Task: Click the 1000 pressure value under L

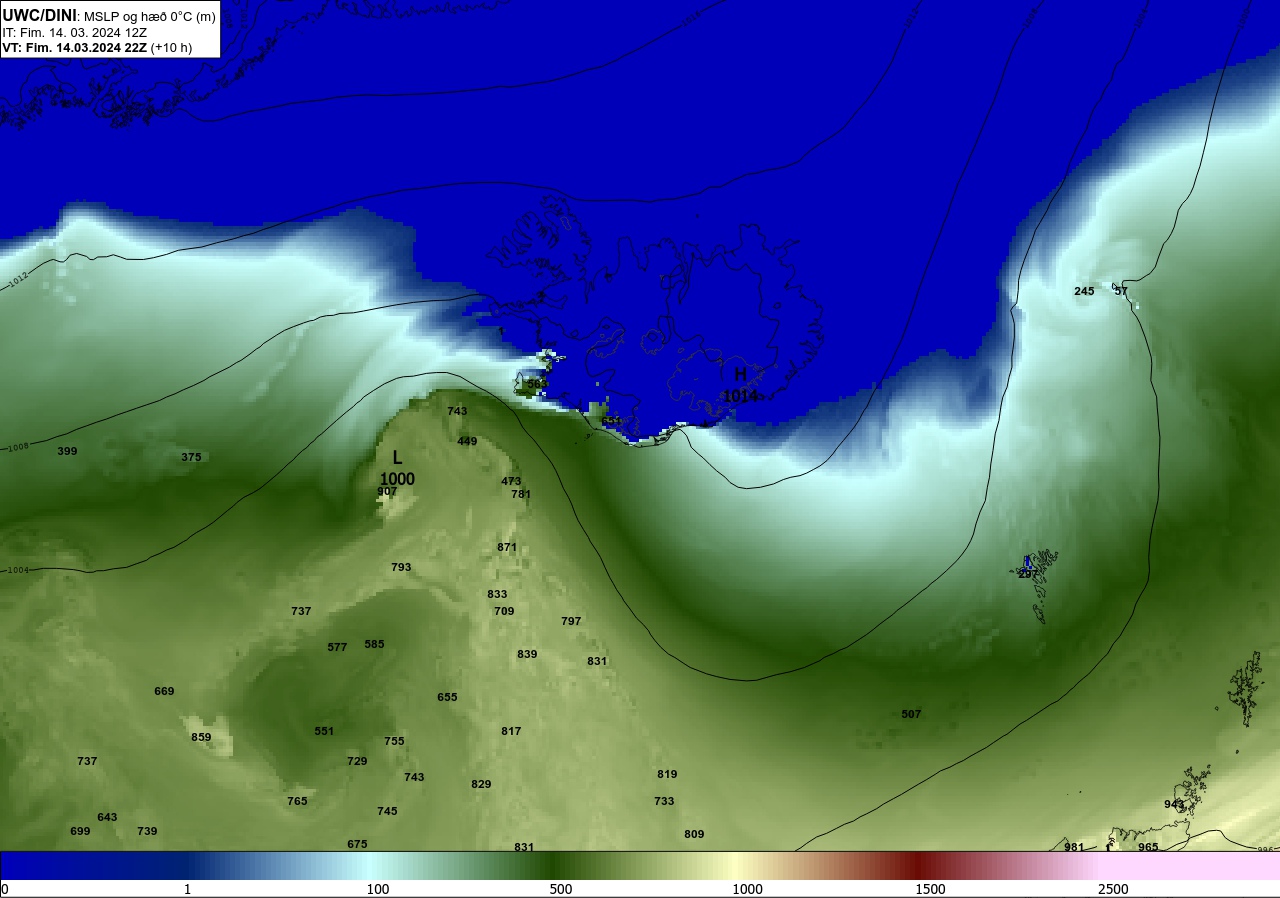Action: (x=397, y=479)
